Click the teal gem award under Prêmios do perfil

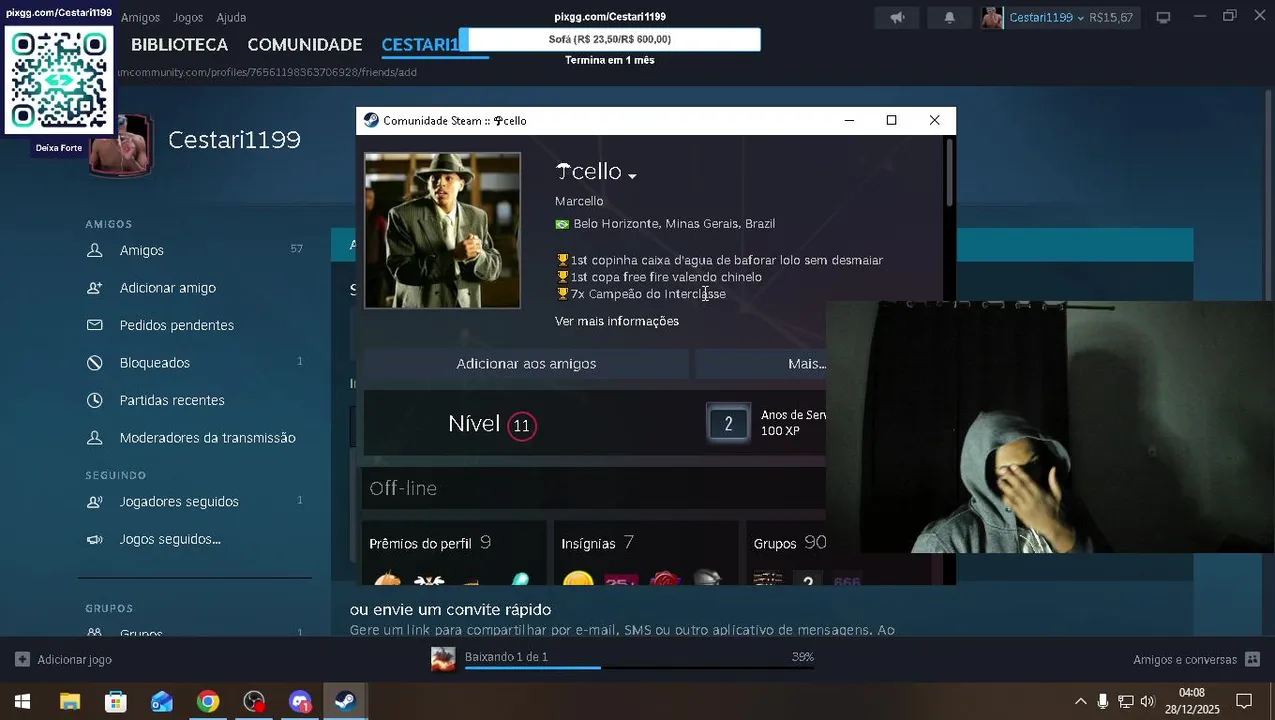pyautogui.click(x=519, y=579)
